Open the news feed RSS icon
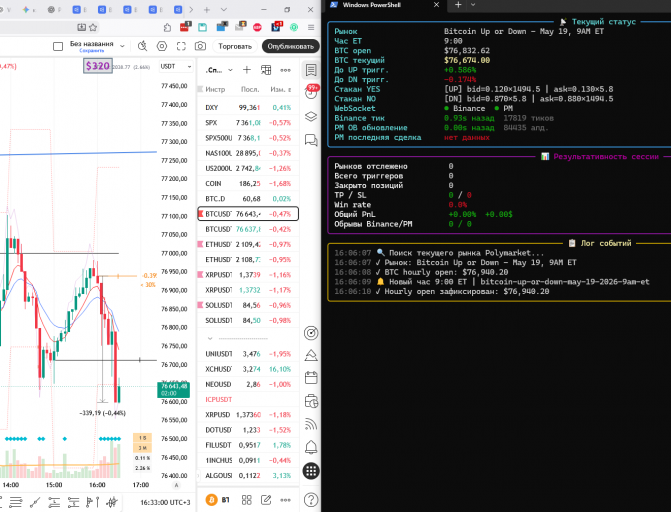 click(x=311, y=424)
